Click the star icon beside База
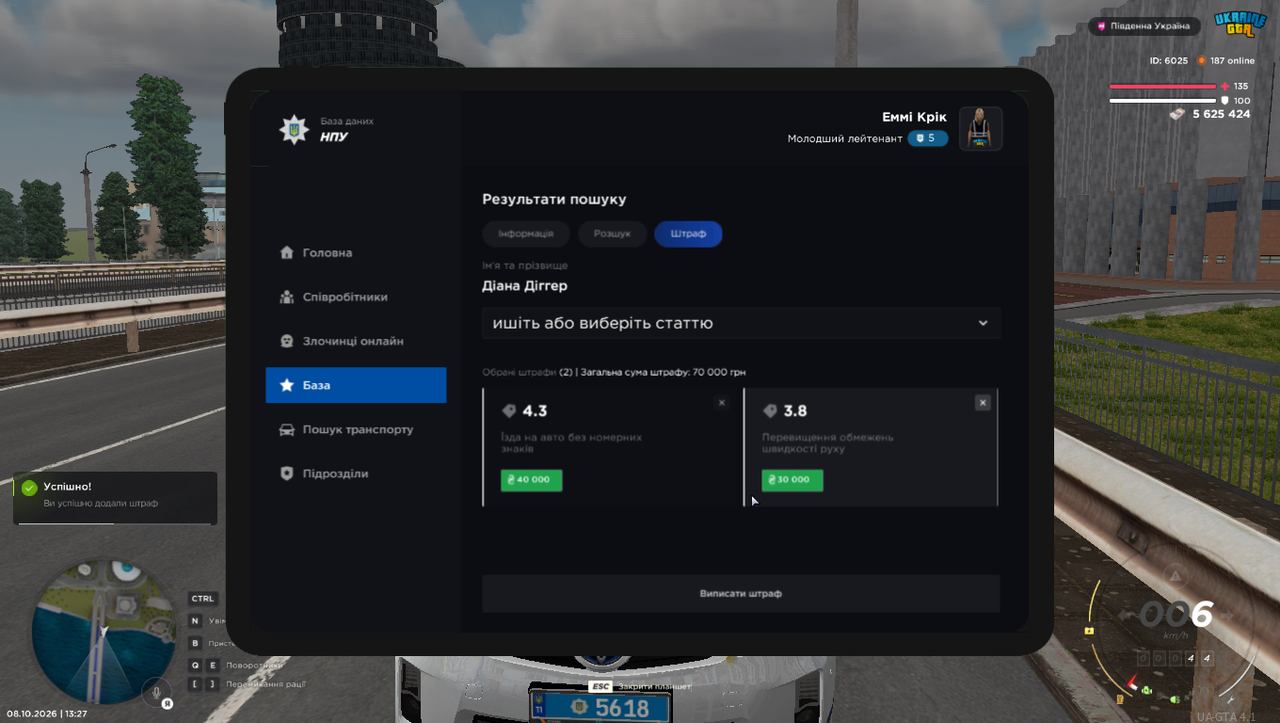The height and width of the screenshot is (723, 1280). pos(287,385)
